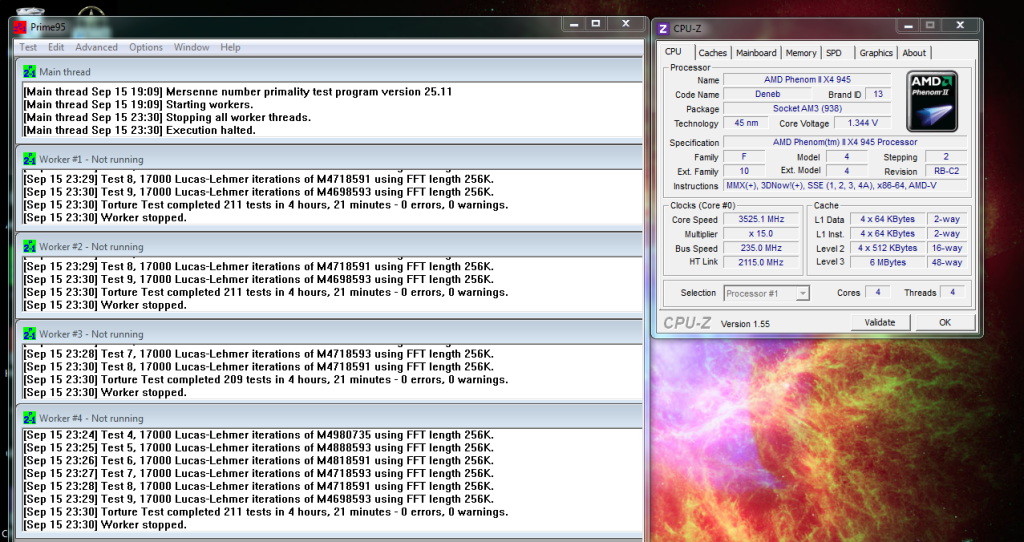Switch to the SPD tab
The width and height of the screenshot is (1024, 542).
click(834, 53)
